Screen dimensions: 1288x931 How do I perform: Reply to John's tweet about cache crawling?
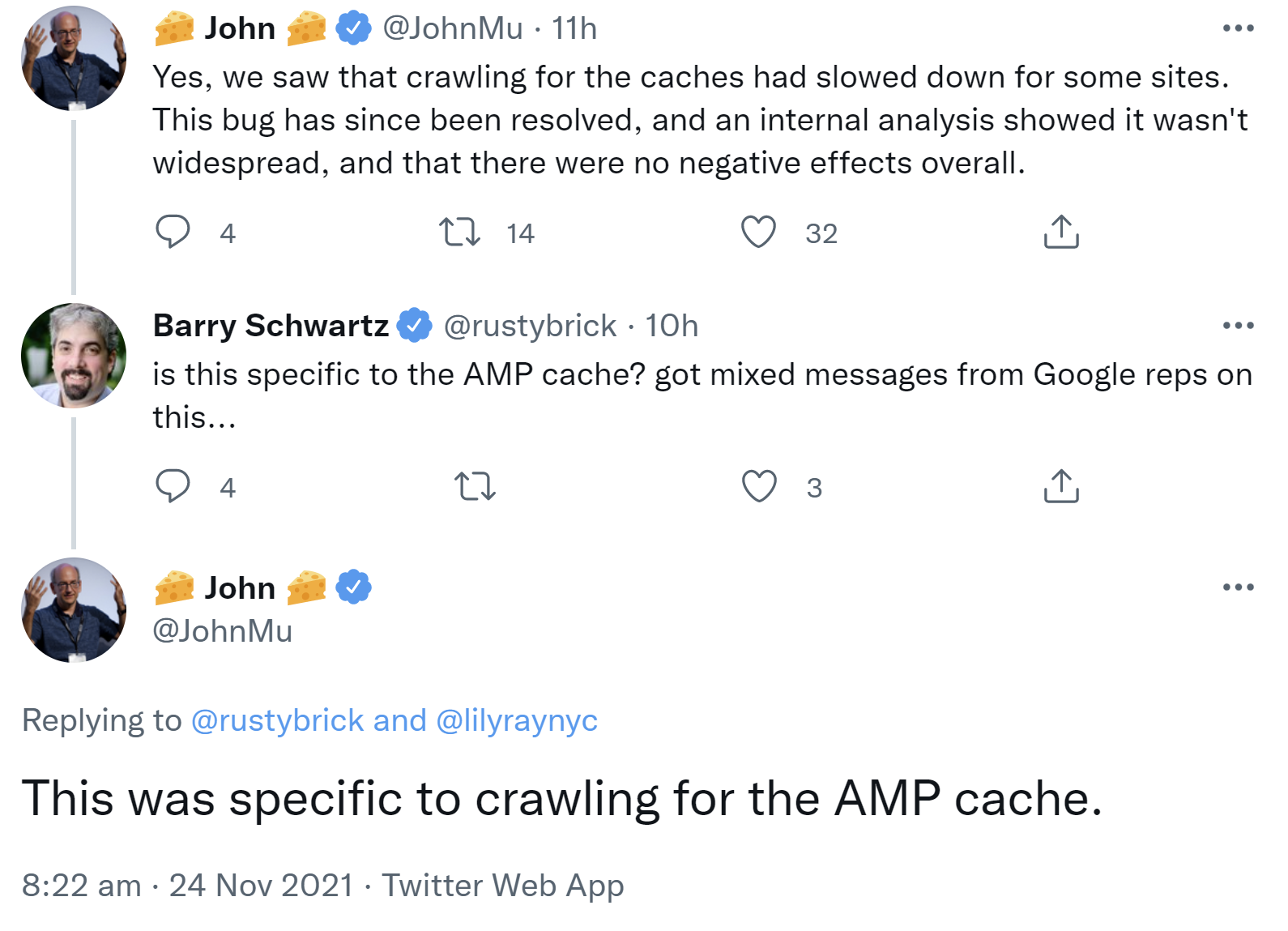173,233
